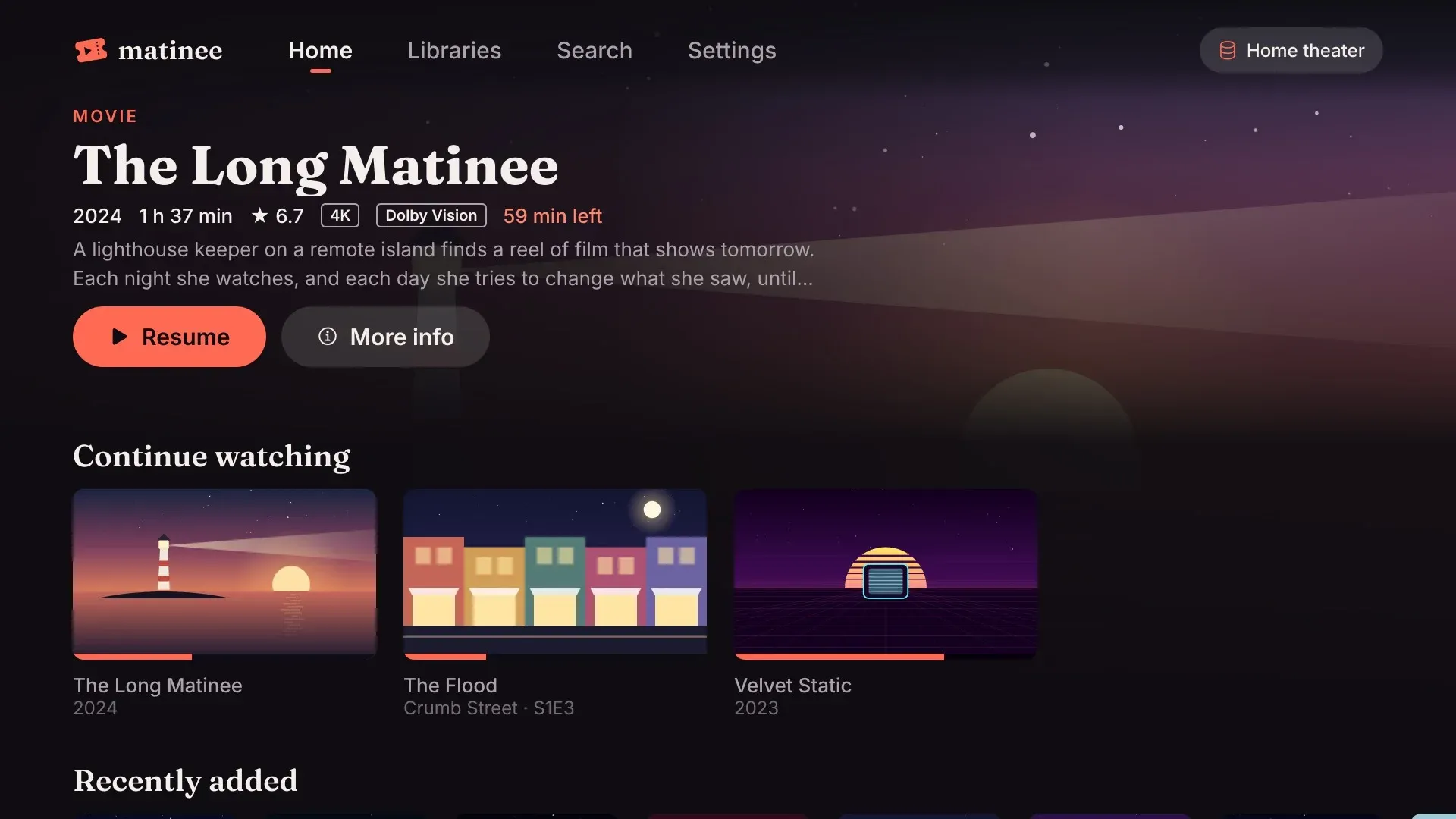Image resolution: width=1456 pixels, height=819 pixels.
Task: Click the '2023' year under Velvet Static
Action: tap(756, 708)
